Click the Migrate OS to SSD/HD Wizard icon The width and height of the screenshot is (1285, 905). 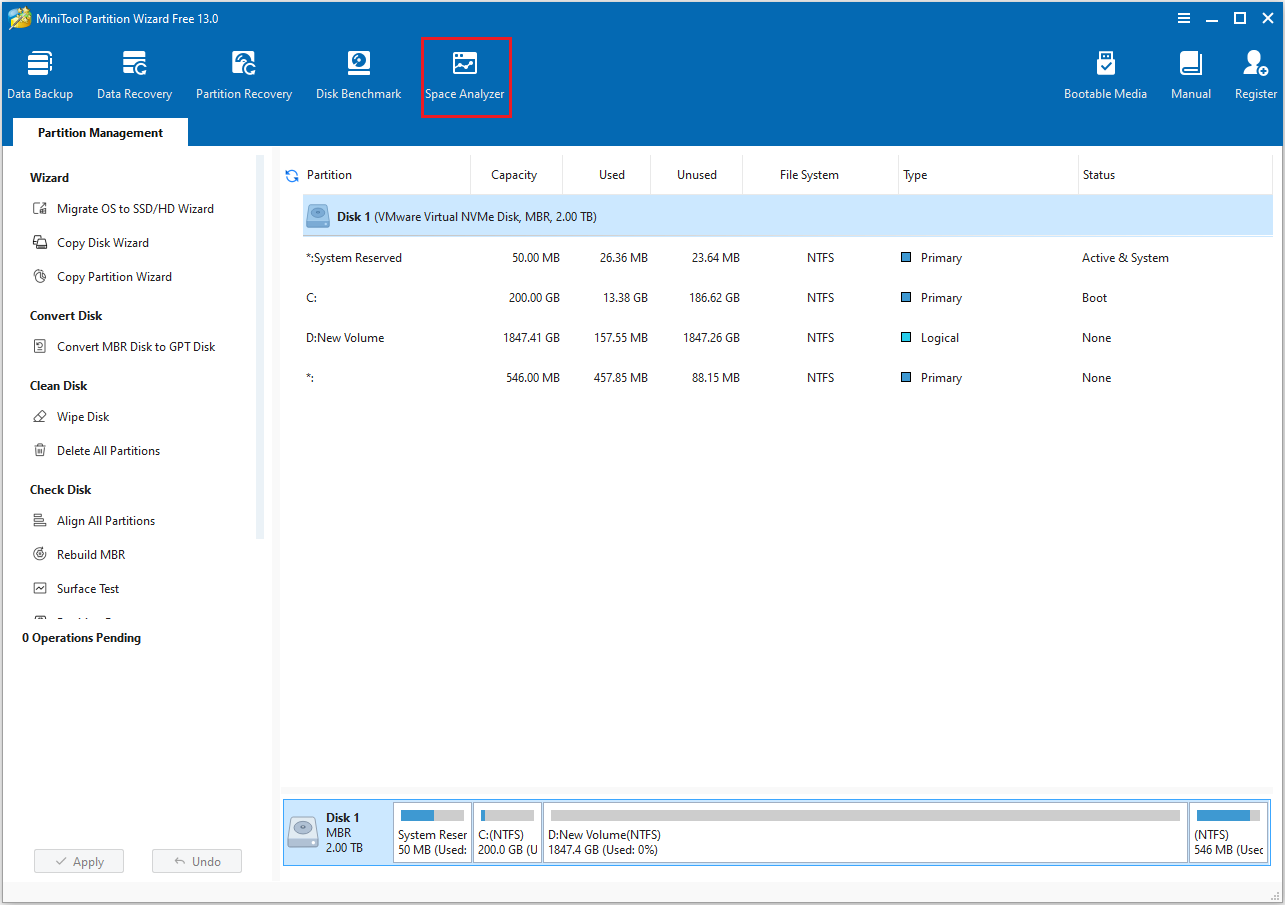tap(40, 209)
